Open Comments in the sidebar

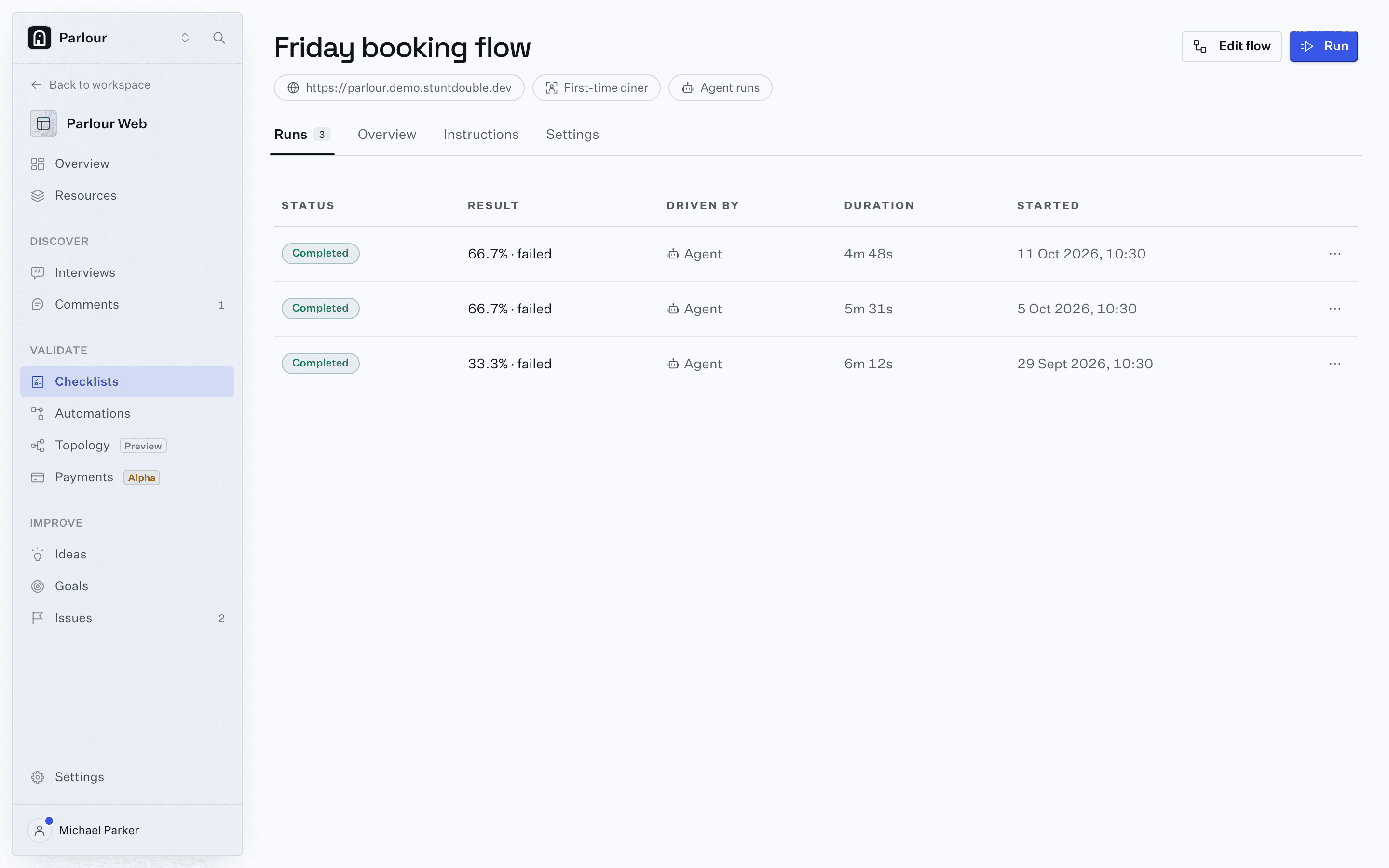click(127, 305)
